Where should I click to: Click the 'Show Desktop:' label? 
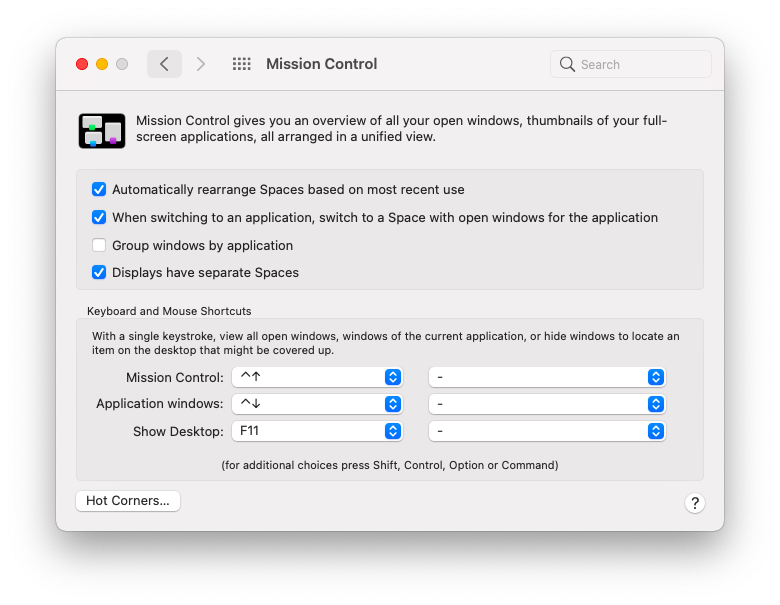coord(178,431)
